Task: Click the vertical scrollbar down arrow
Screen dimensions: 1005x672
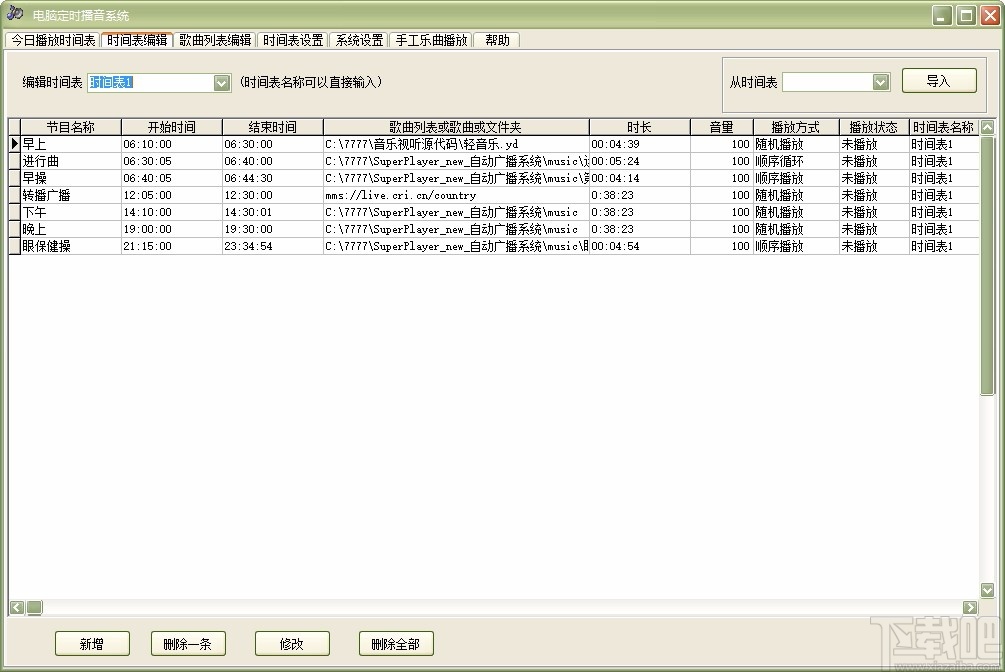Action: pos(988,591)
